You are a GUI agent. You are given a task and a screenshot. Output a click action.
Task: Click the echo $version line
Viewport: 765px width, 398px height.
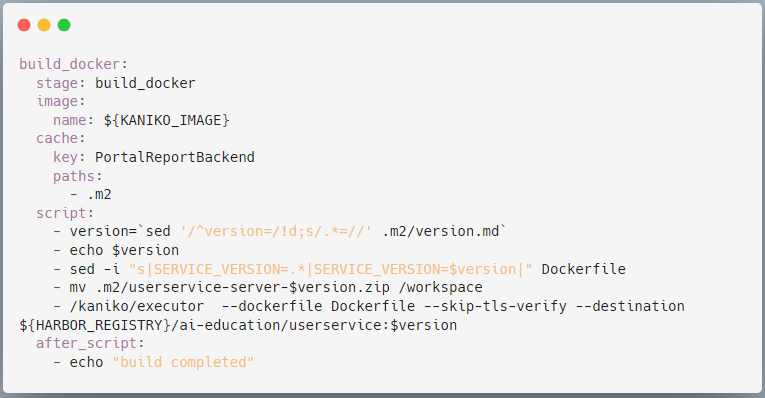(x=124, y=250)
